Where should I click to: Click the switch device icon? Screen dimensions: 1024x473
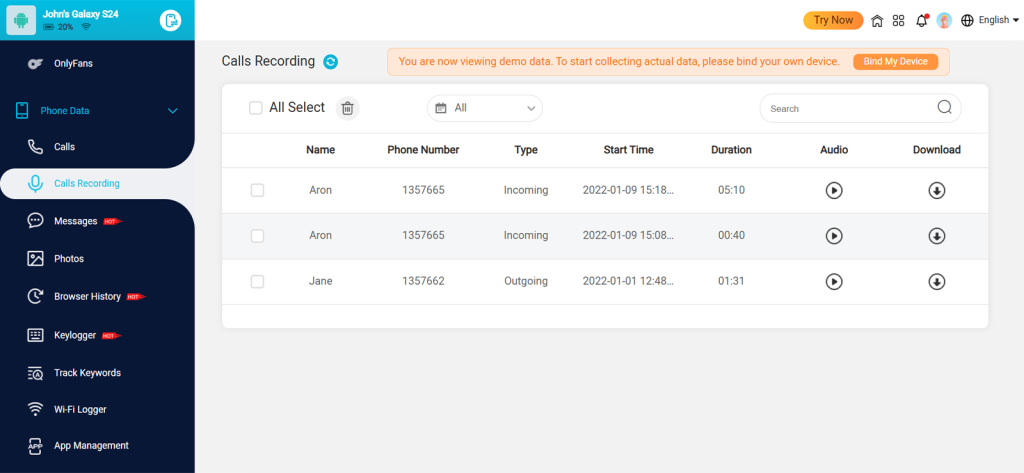click(x=171, y=20)
